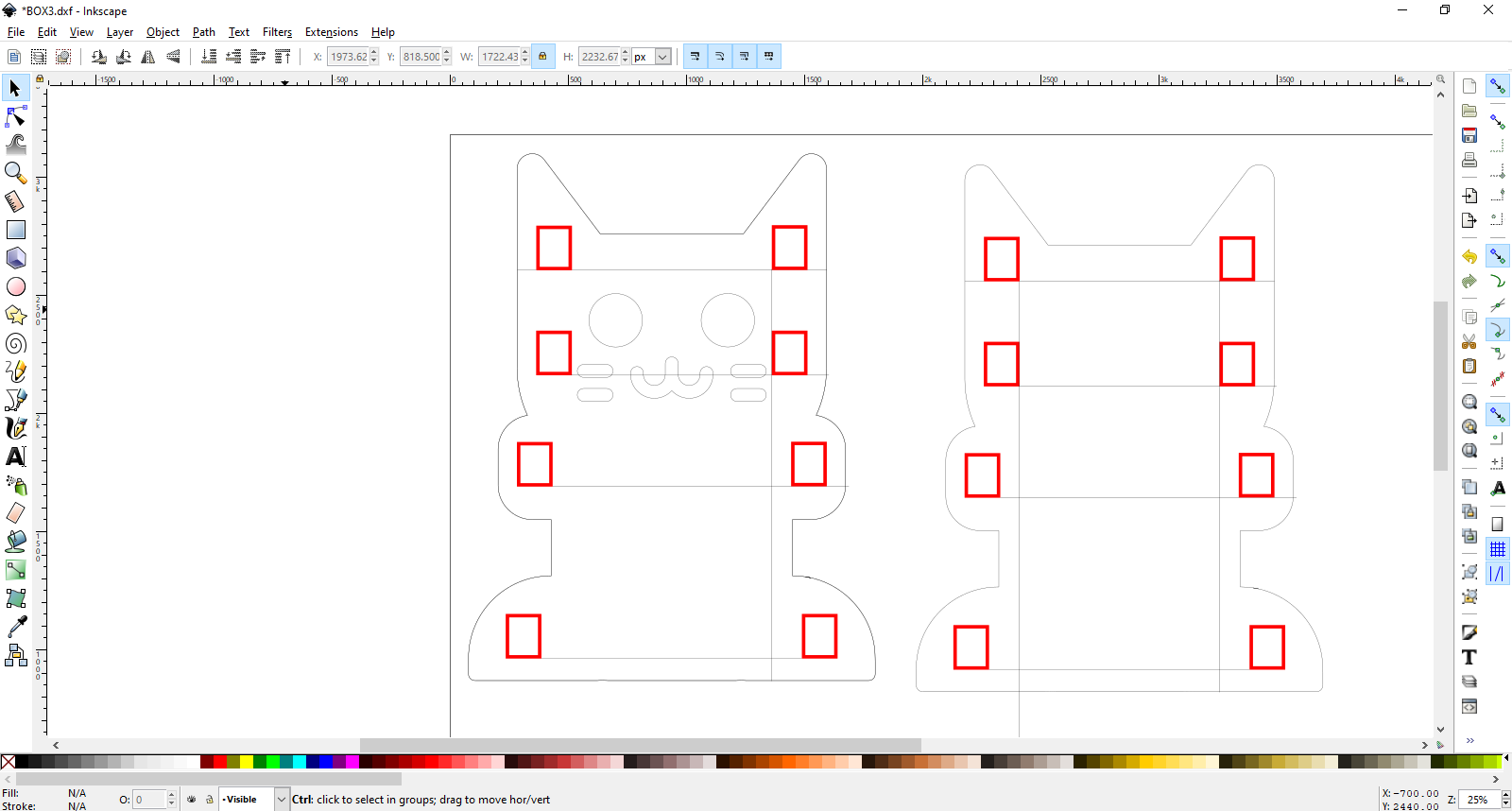Toggle the current layer lock

(x=210, y=800)
